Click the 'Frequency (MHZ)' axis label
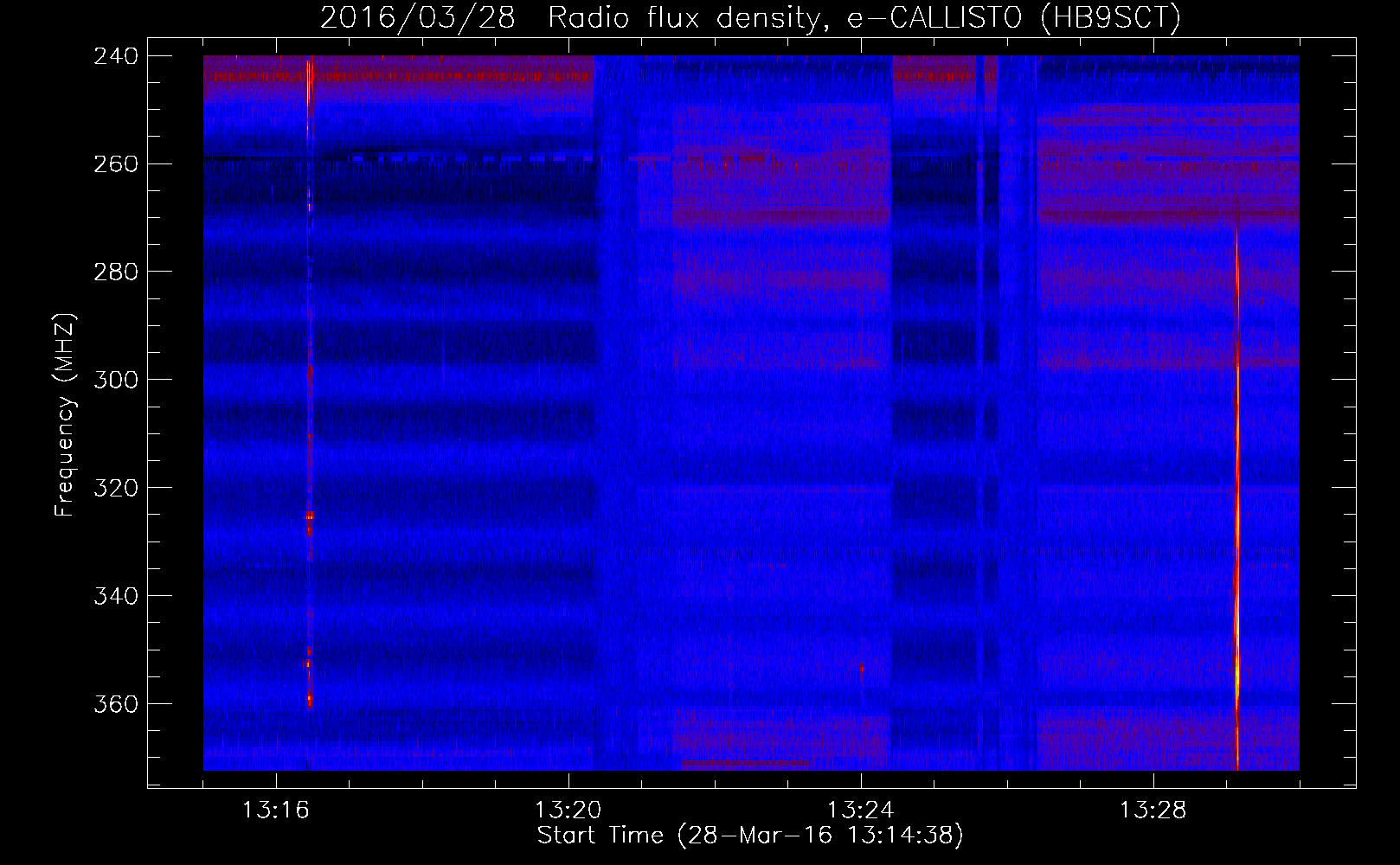Image resolution: width=1400 pixels, height=865 pixels. (66, 415)
